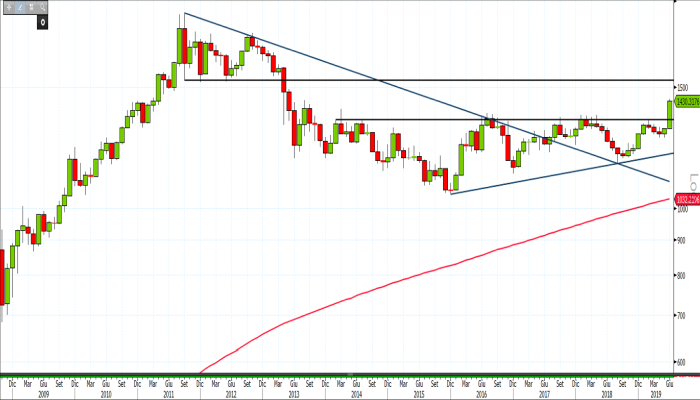Click the 2017 year label
This screenshot has height=400, width=700.
pos(544,395)
